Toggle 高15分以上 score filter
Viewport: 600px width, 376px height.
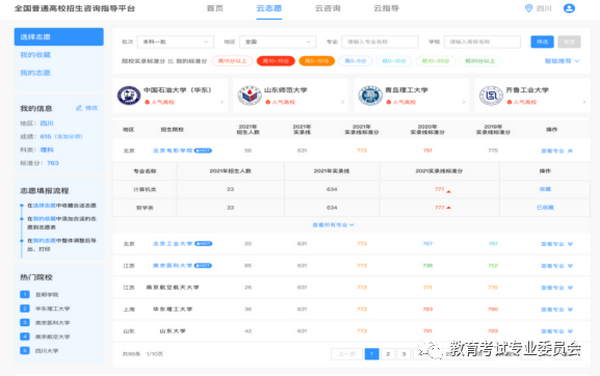(232, 61)
